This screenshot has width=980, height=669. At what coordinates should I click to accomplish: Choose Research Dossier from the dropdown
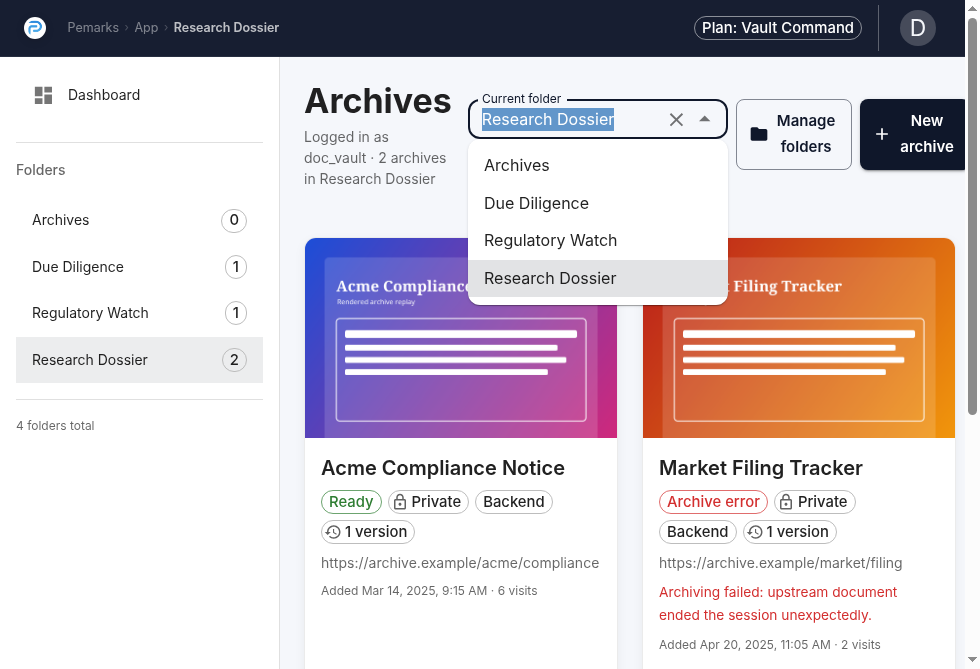point(598,278)
